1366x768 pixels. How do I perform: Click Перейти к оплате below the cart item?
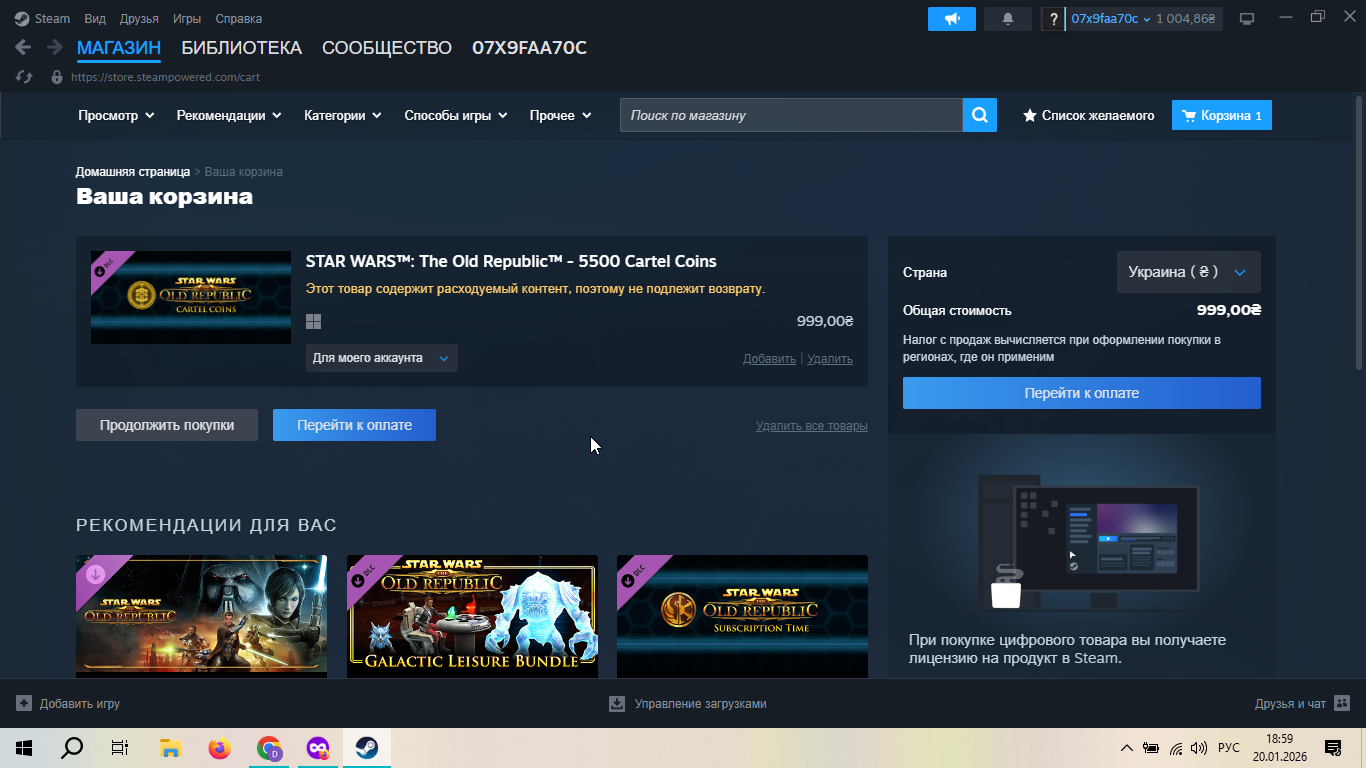(354, 425)
